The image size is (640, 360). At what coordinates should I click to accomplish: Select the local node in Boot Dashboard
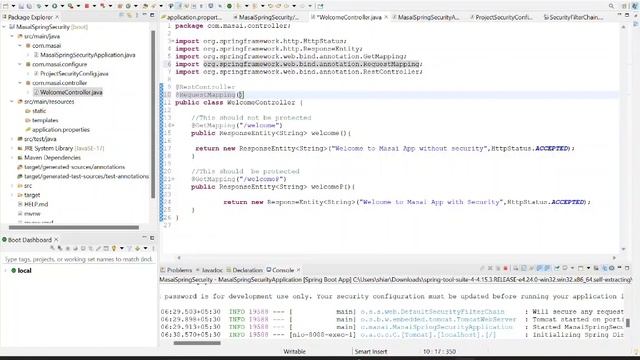tap(24, 271)
